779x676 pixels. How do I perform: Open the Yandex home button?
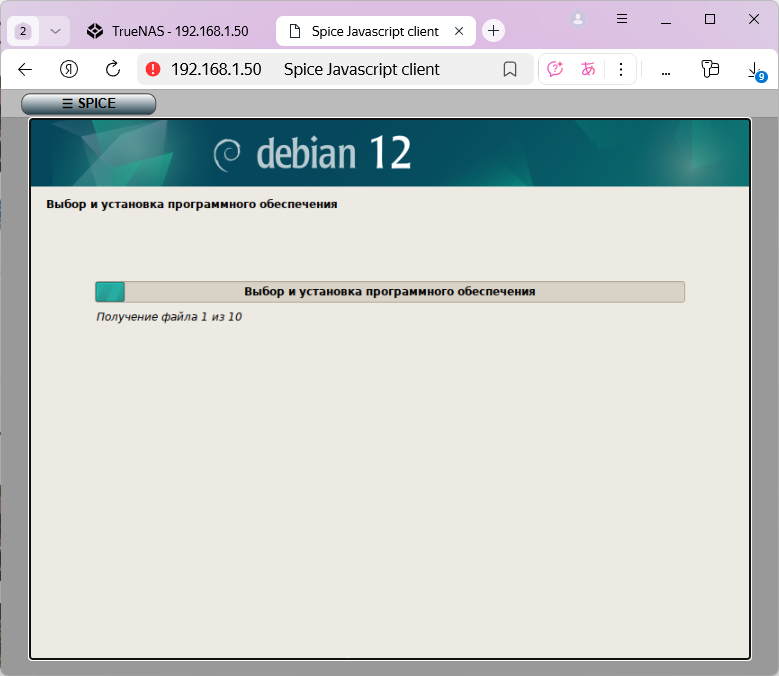[69, 69]
